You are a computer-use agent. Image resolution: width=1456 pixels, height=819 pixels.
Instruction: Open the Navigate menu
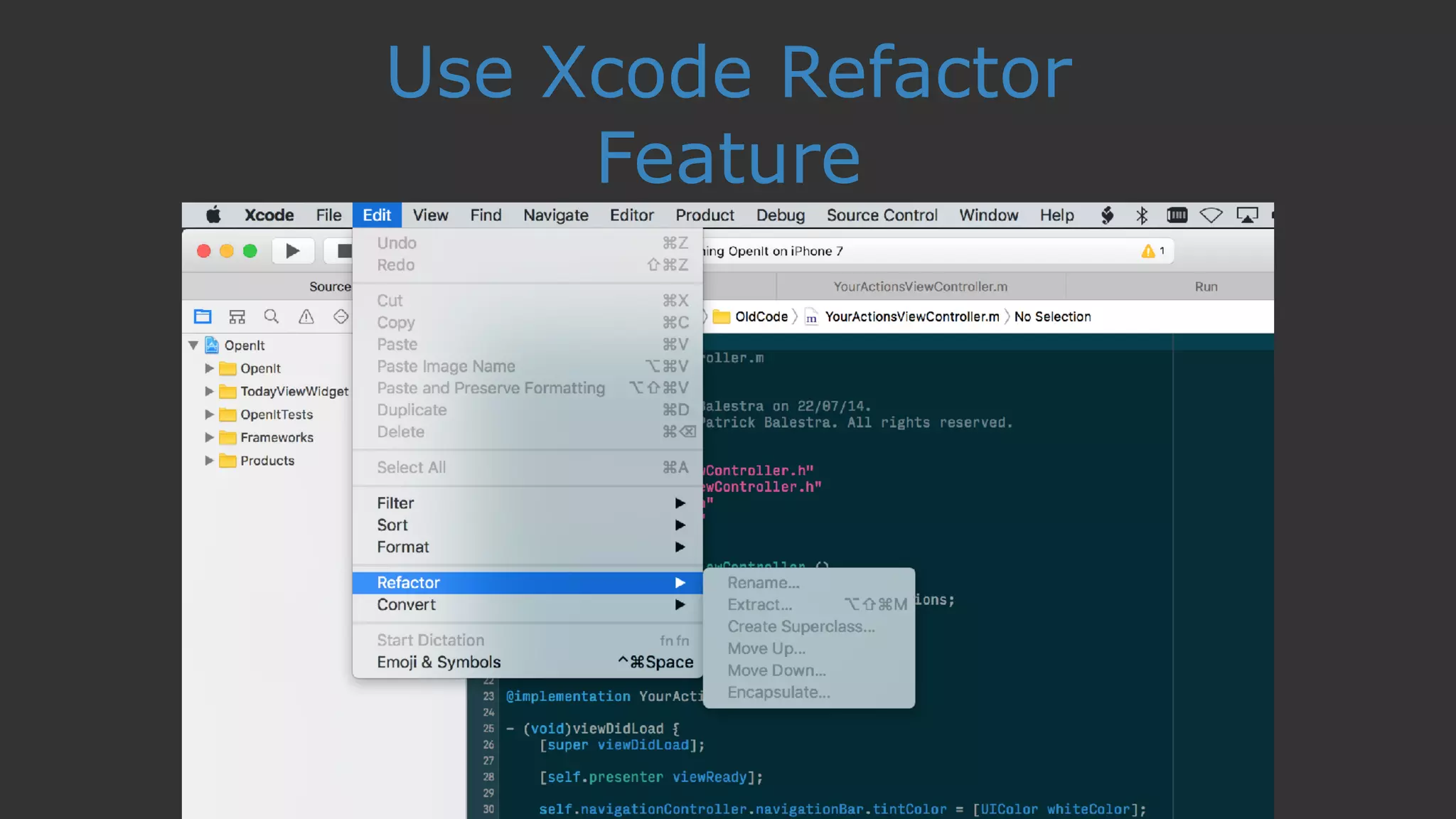coord(556,215)
